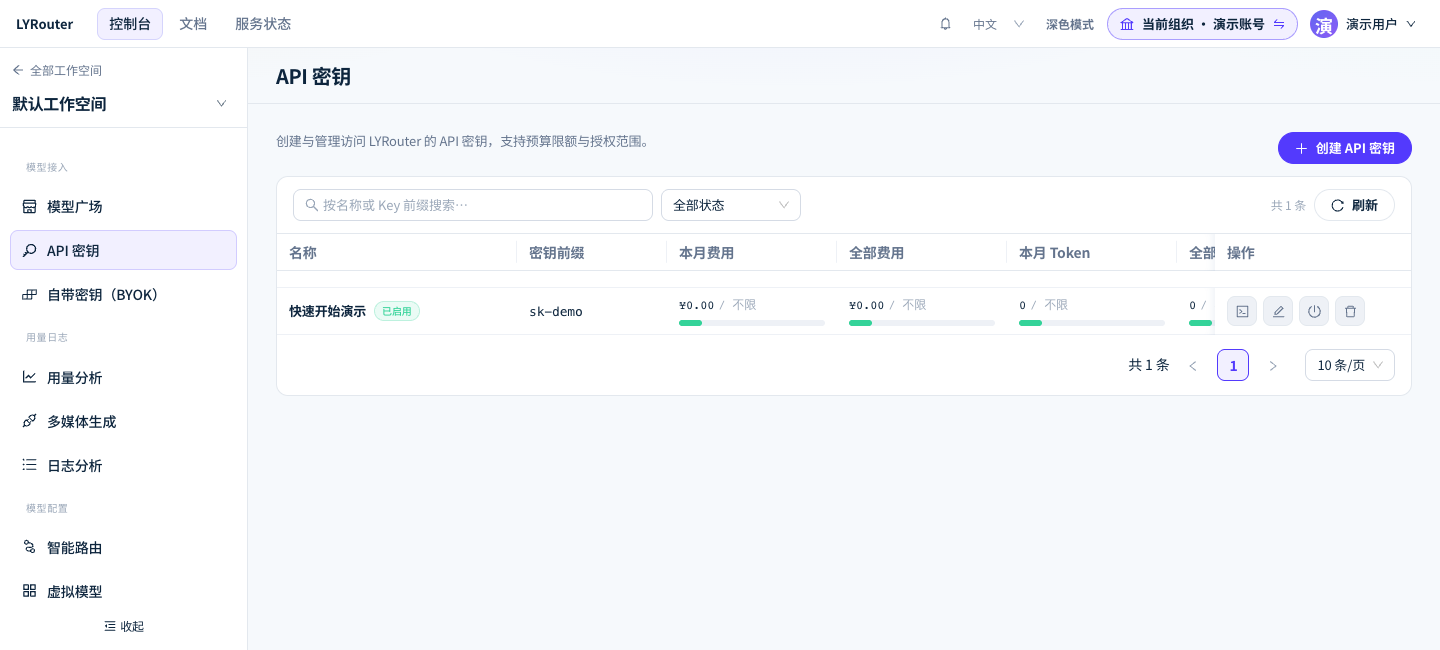Switch to the 控制台 tab

pyautogui.click(x=130, y=24)
